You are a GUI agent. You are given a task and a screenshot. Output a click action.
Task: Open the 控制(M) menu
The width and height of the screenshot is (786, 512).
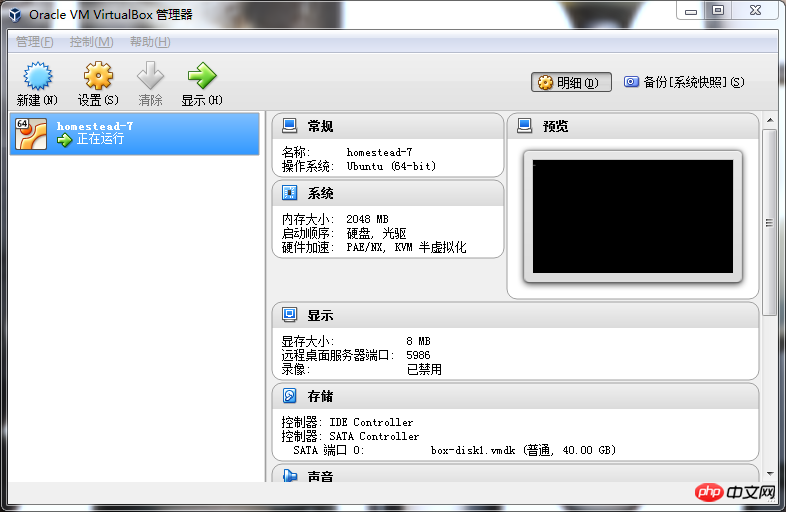91,42
